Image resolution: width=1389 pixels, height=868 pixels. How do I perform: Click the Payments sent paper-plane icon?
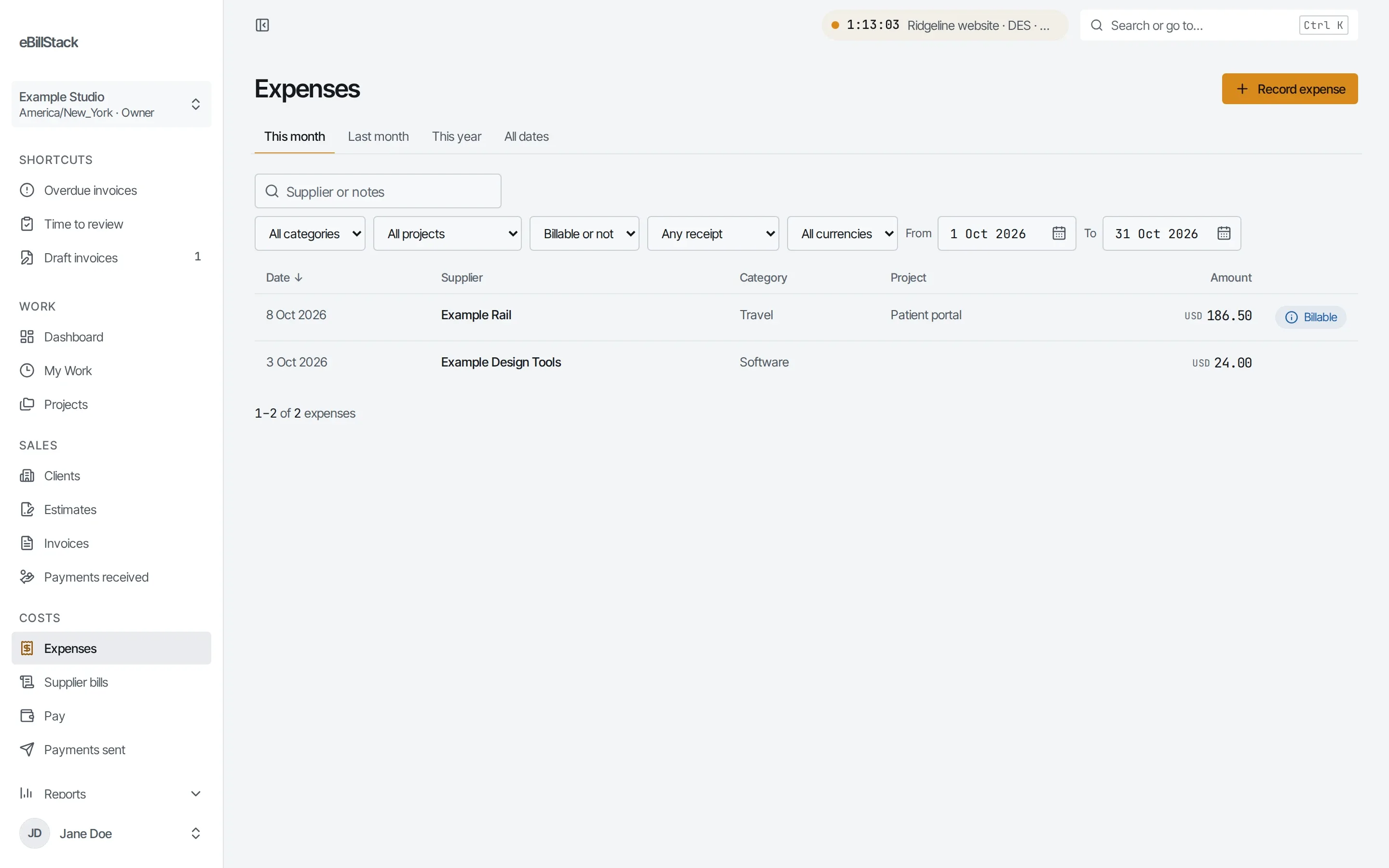point(27,750)
